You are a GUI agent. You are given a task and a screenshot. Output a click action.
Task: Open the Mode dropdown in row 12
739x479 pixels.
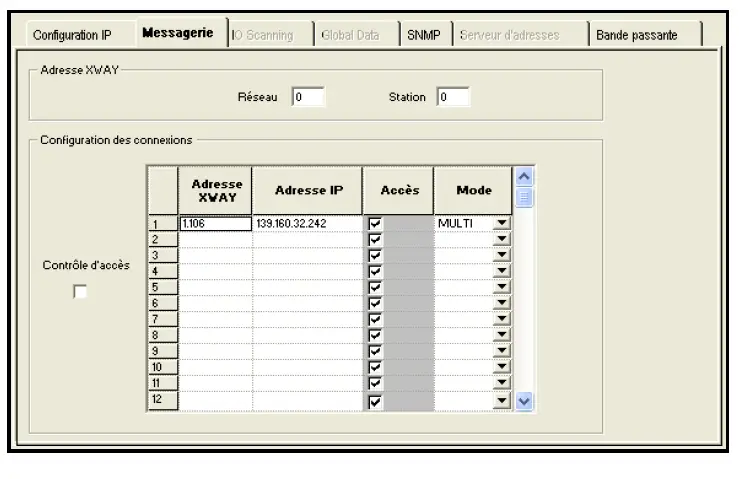coord(502,401)
